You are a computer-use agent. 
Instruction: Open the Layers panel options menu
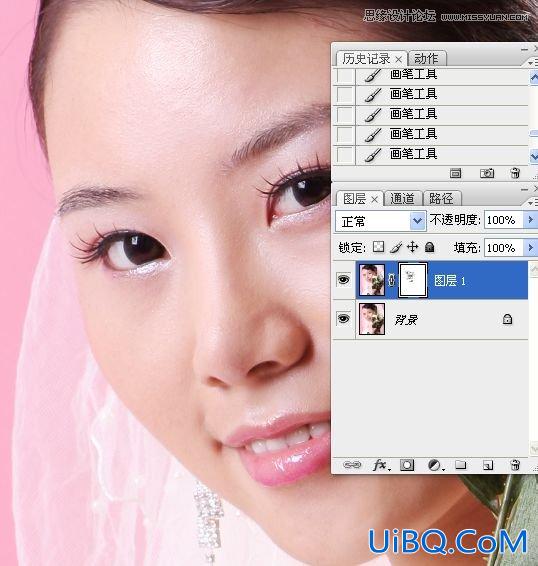coord(532,203)
